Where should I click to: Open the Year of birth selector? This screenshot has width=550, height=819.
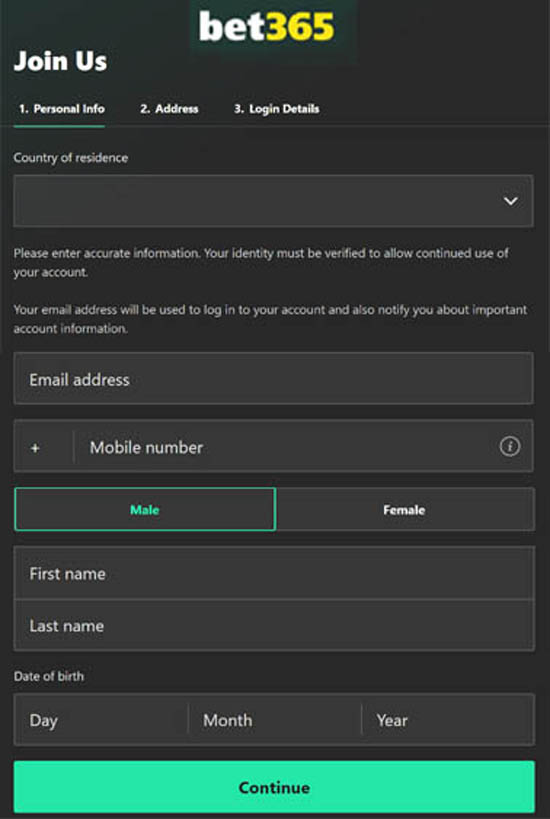pyautogui.click(x=448, y=720)
